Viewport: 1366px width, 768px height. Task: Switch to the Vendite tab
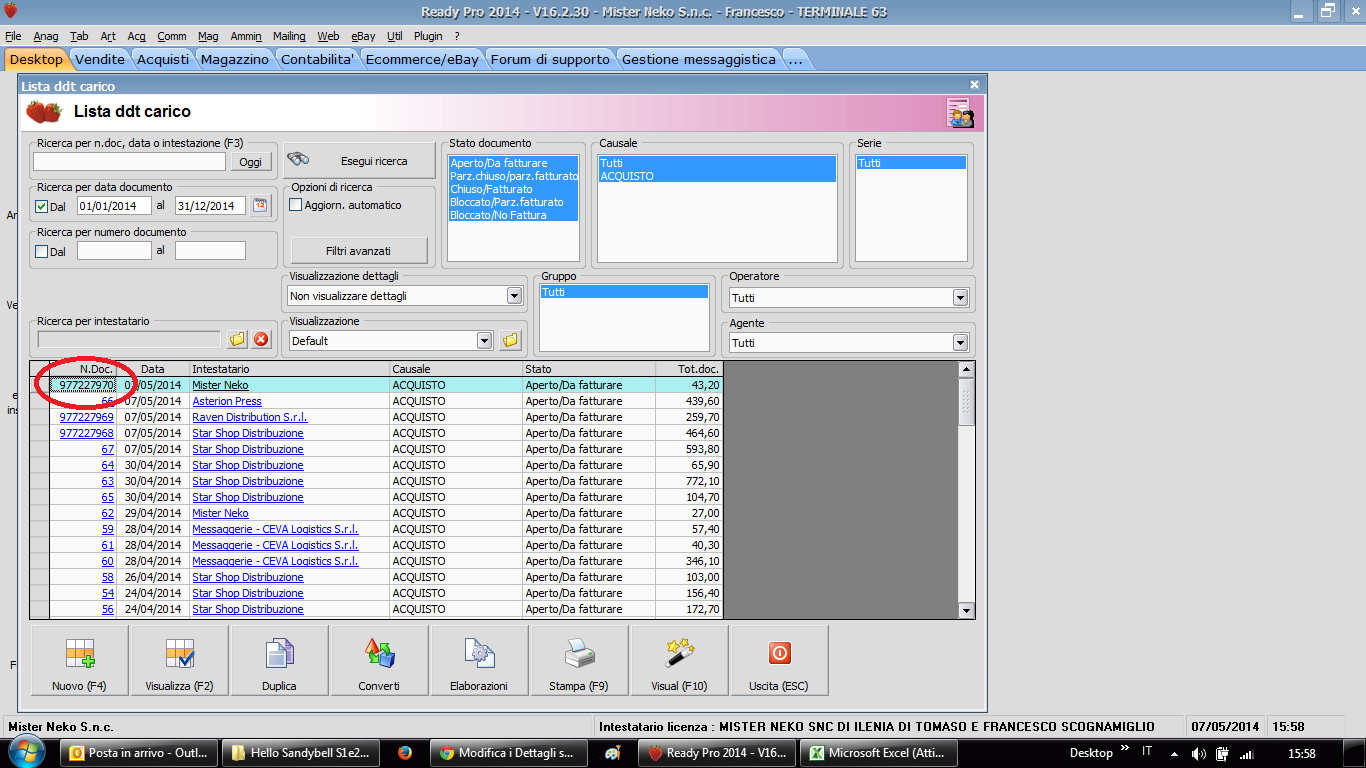[100, 59]
